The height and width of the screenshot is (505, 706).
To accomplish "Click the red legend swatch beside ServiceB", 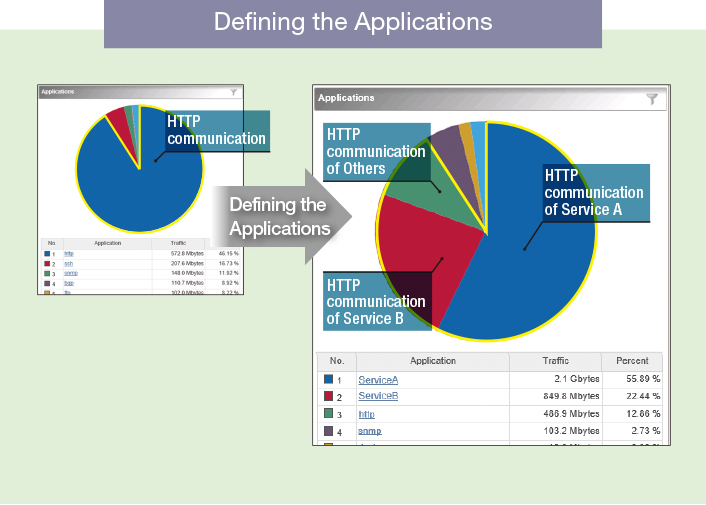I will 328,396.
